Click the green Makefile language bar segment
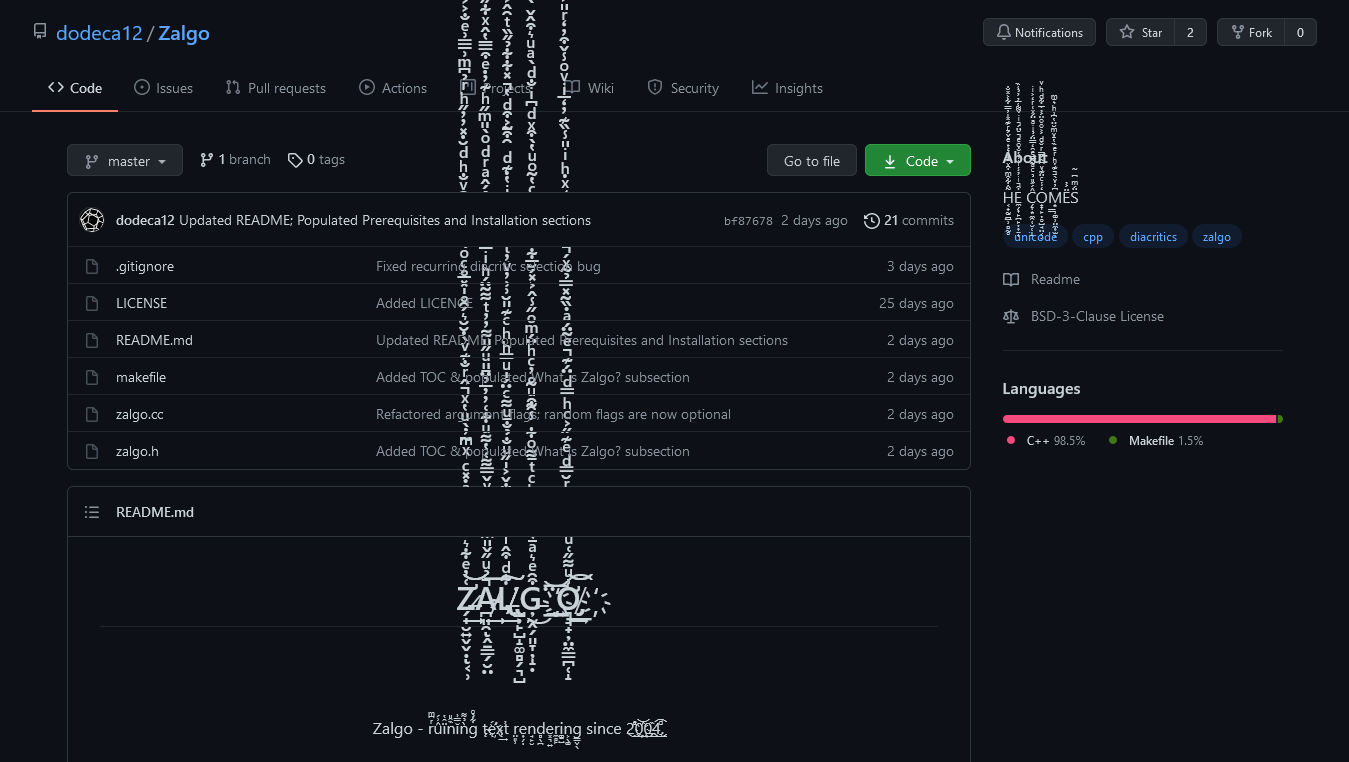Image resolution: width=1349 pixels, height=762 pixels. [x=1280, y=419]
